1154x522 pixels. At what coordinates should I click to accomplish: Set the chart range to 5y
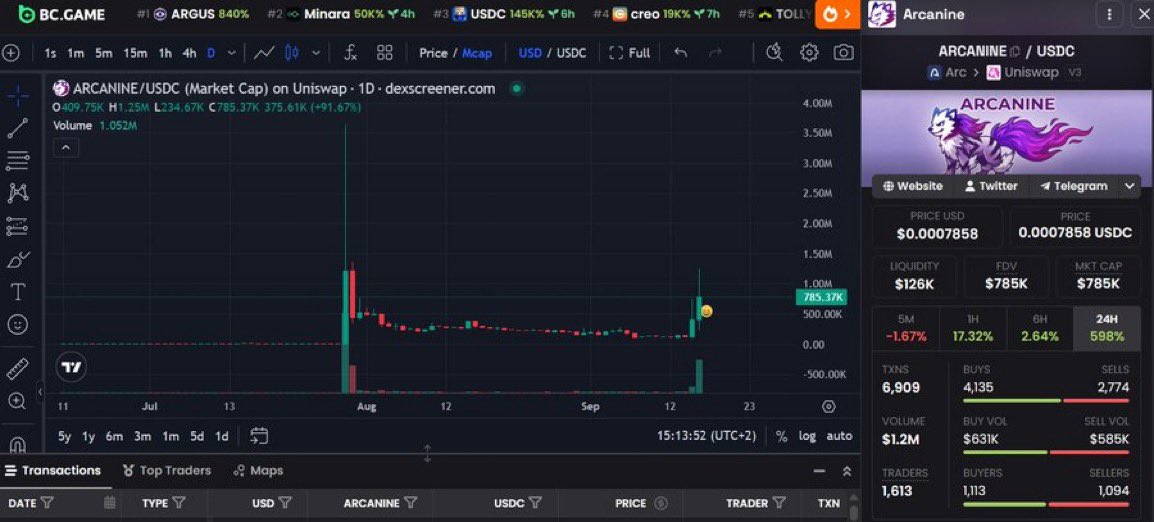click(65, 436)
